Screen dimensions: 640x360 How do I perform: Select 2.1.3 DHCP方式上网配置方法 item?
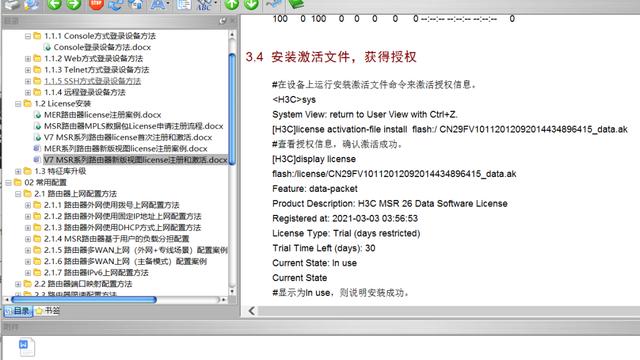[122, 228]
